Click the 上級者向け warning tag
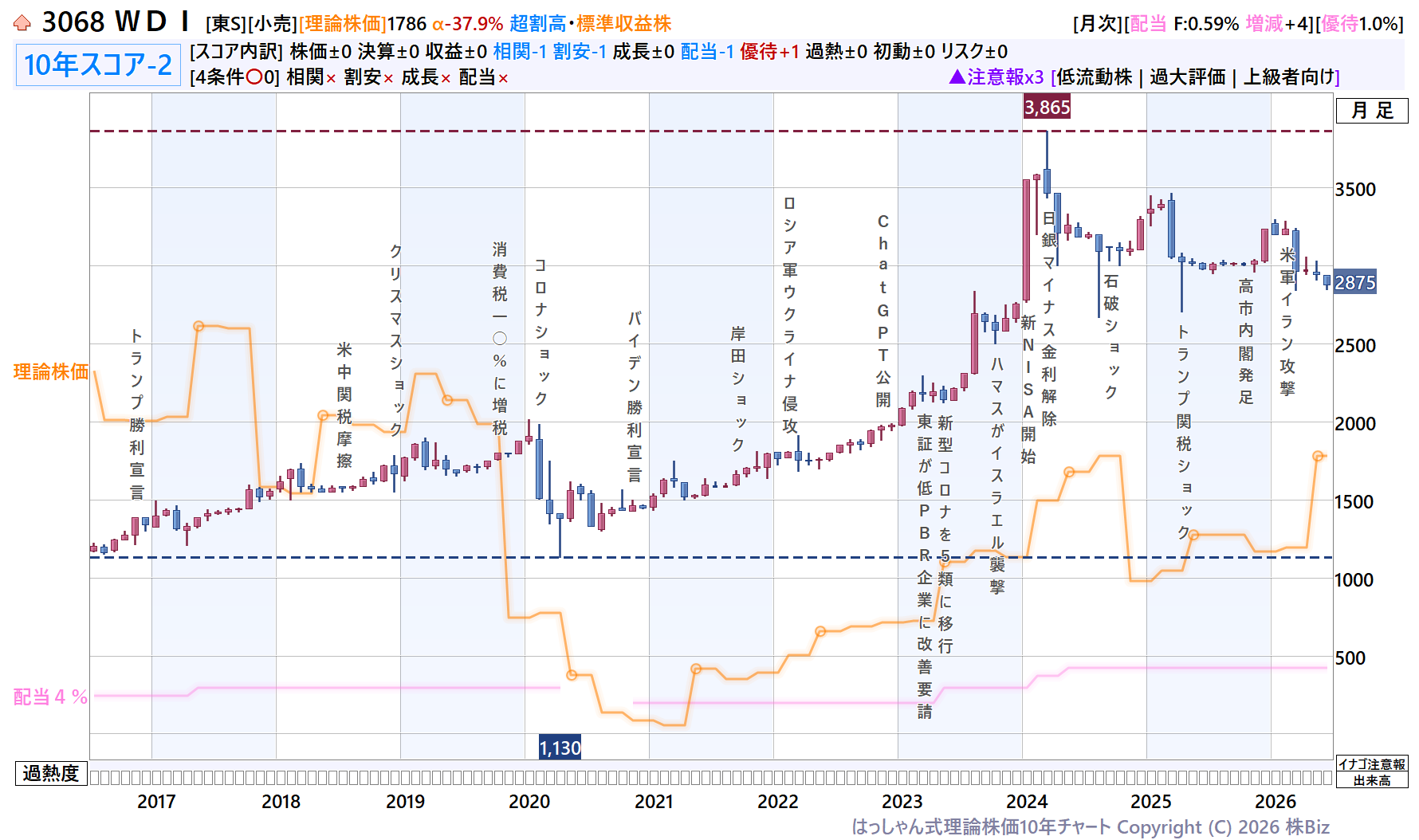This screenshot has width=1419, height=840. pos(1289,77)
